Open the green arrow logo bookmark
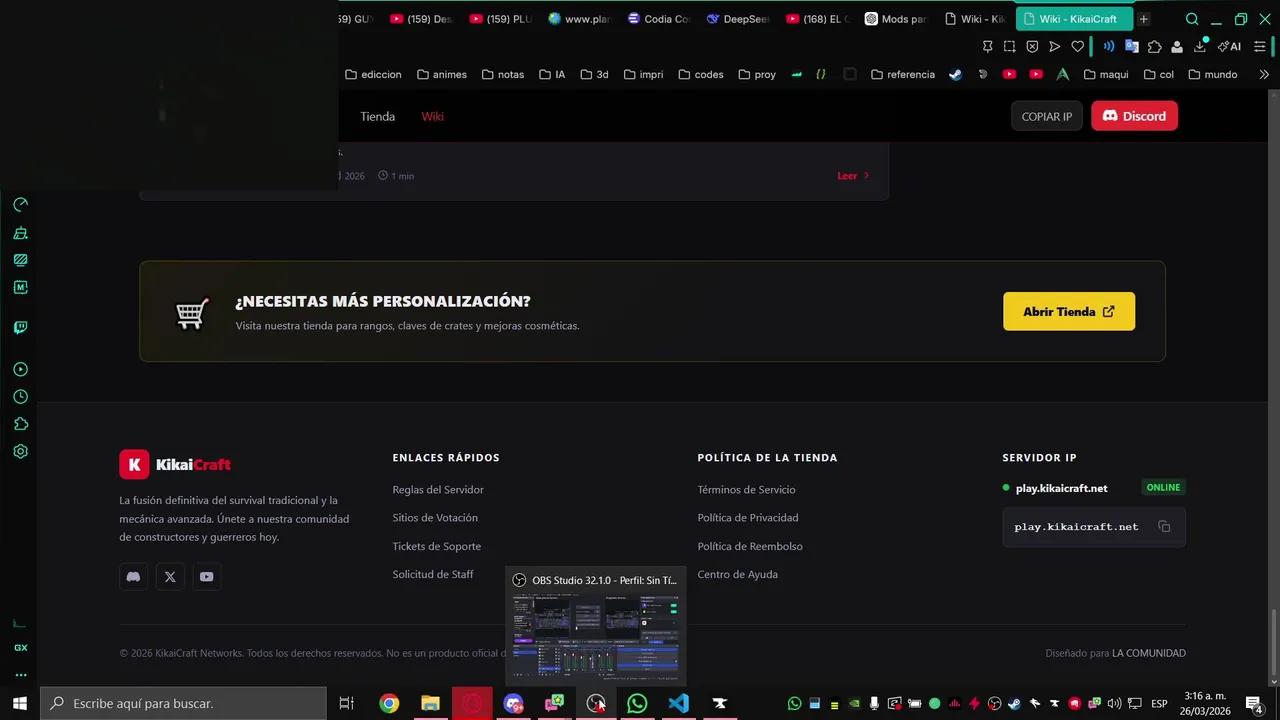Viewport: 1280px width, 720px height. coord(1062,74)
